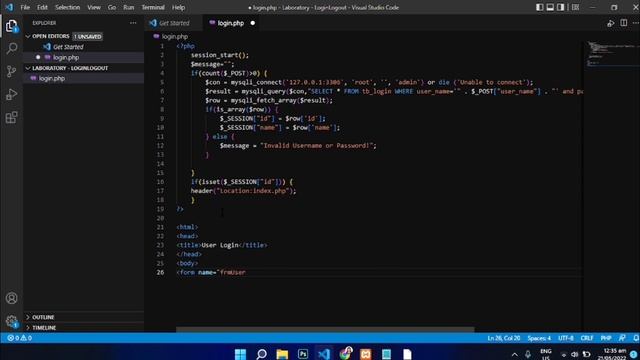Open Chrome from taskbar
Screen dimensions: 640x360
pos(345,353)
